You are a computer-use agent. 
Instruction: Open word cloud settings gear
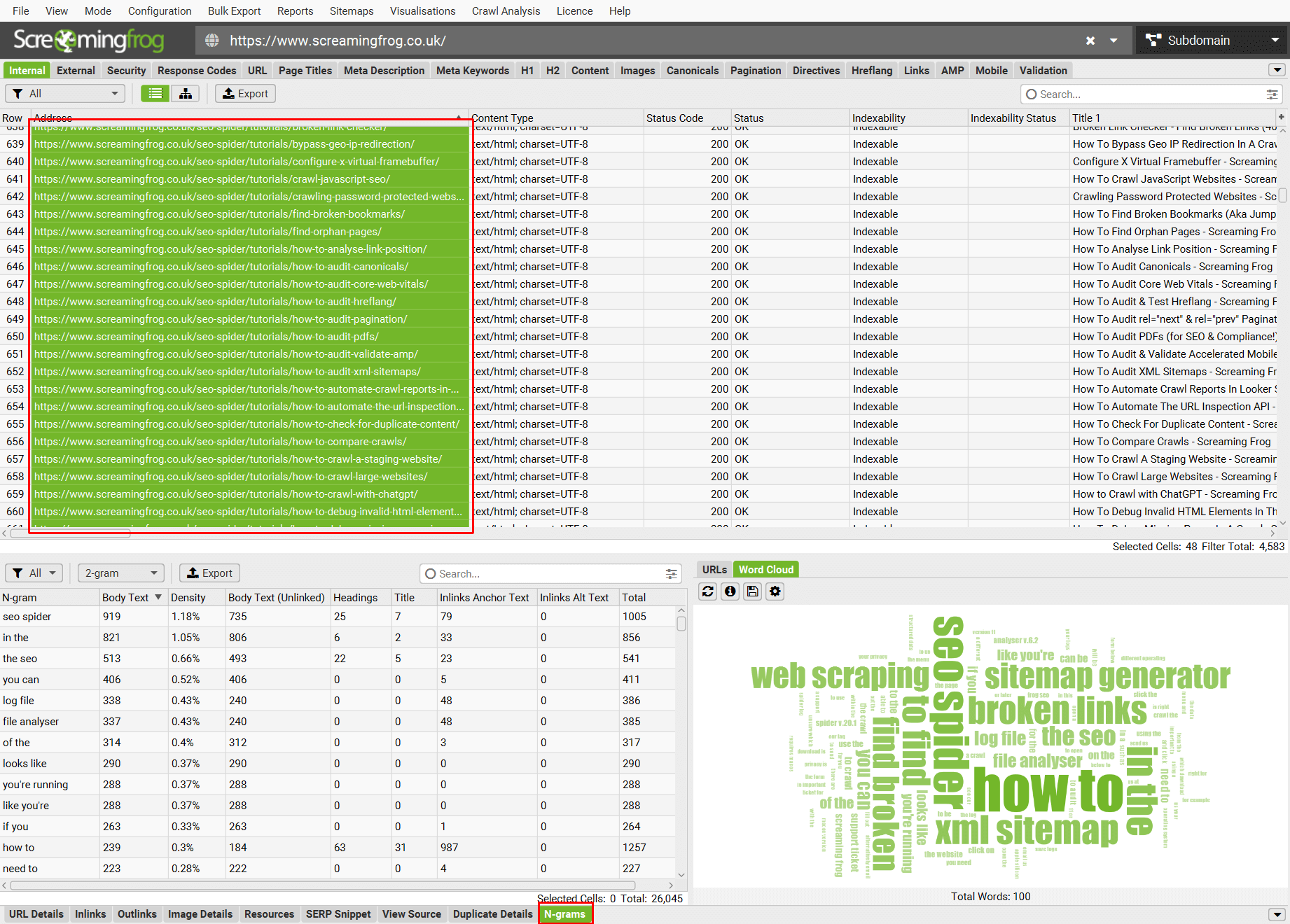coord(775,591)
